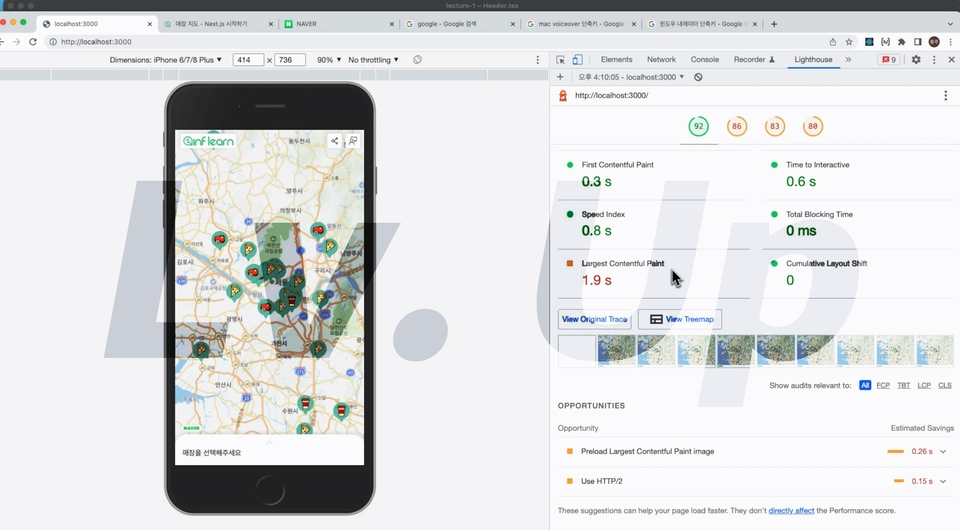The image size is (960, 530).
Task: Open the report selector dropdown localhost:3000
Action: (631, 77)
